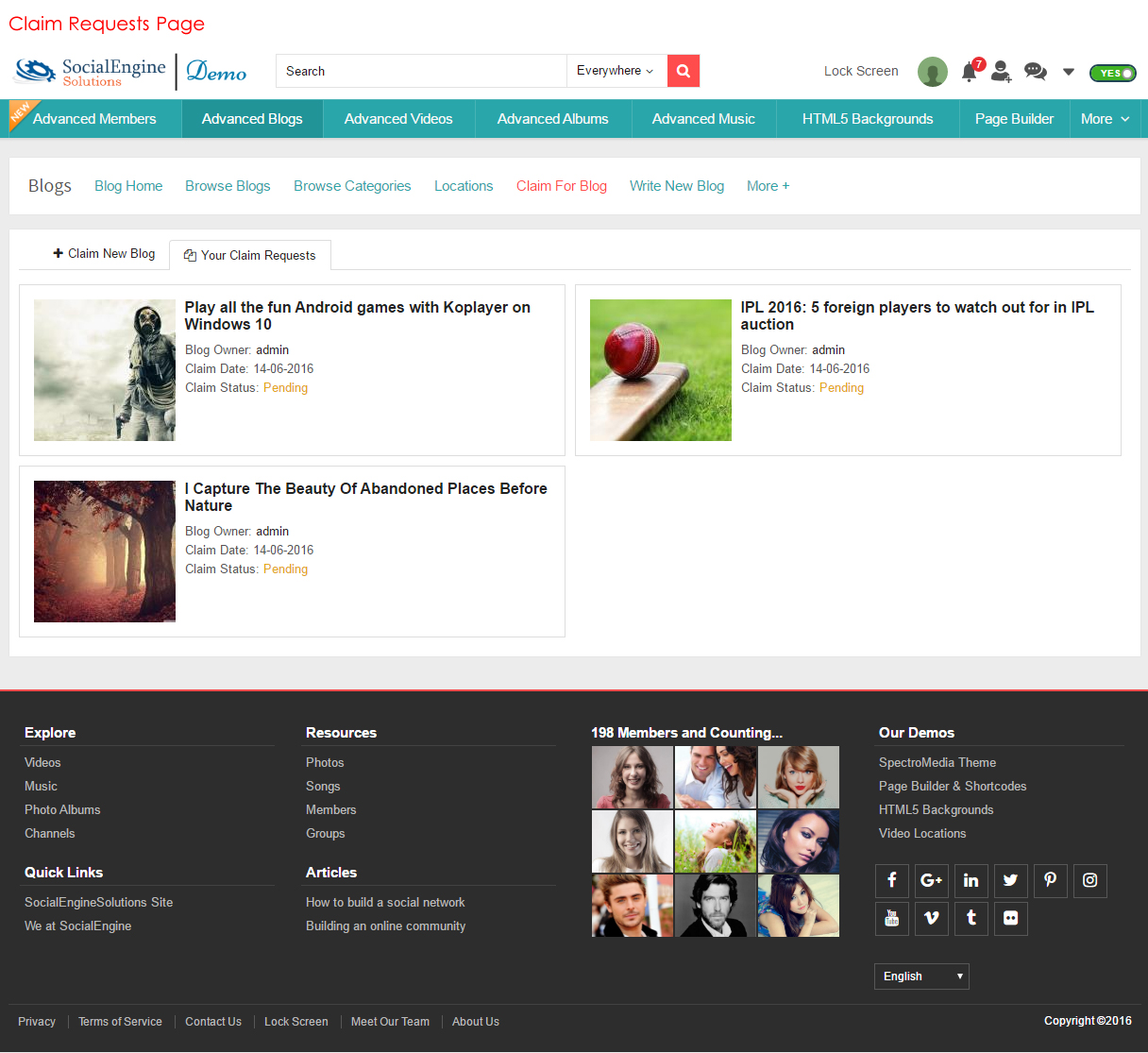Click the Lock Screen link in the header
The image size is (1148, 1053).
click(x=860, y=71)
